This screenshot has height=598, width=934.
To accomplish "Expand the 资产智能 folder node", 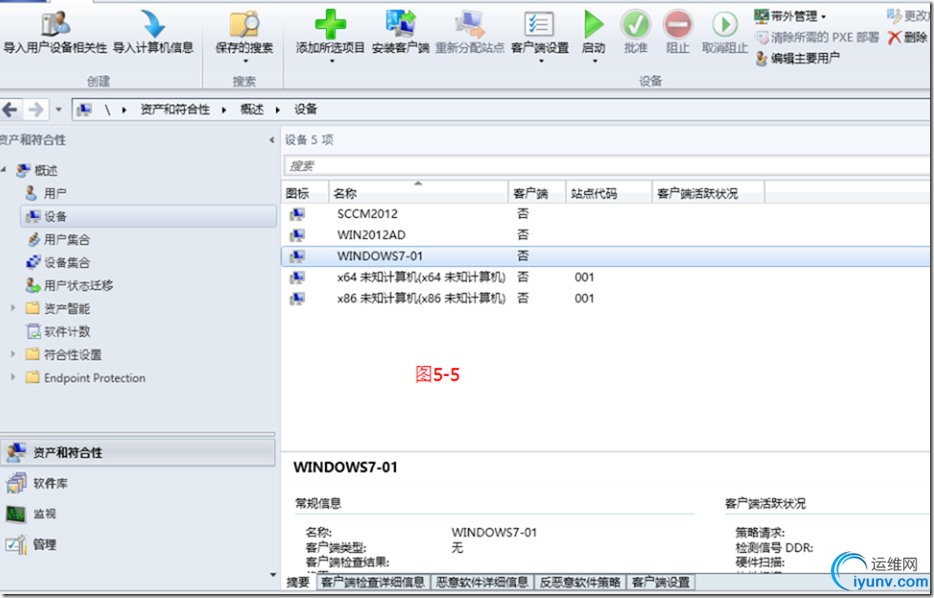I will point(13,308).
